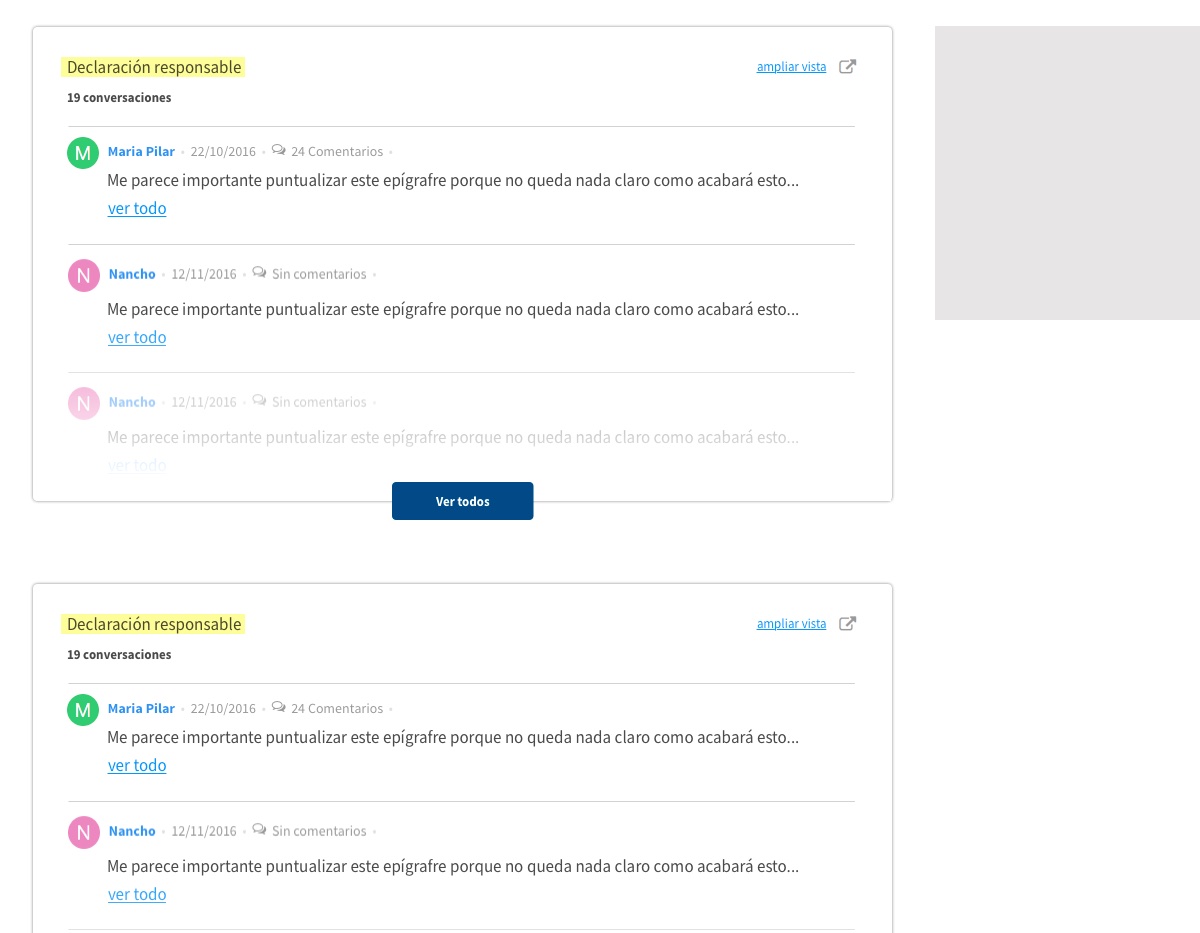Click the comment bubble icon beside 24 Comentarios, first card
This screenshot has width=1200, height=933.
pos(278,151)
